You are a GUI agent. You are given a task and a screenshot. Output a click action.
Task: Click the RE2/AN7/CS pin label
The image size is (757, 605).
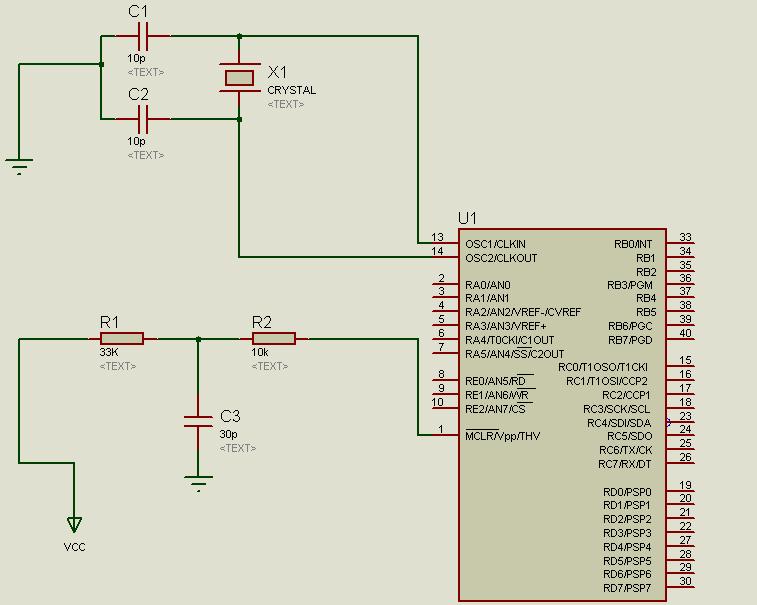495,409
